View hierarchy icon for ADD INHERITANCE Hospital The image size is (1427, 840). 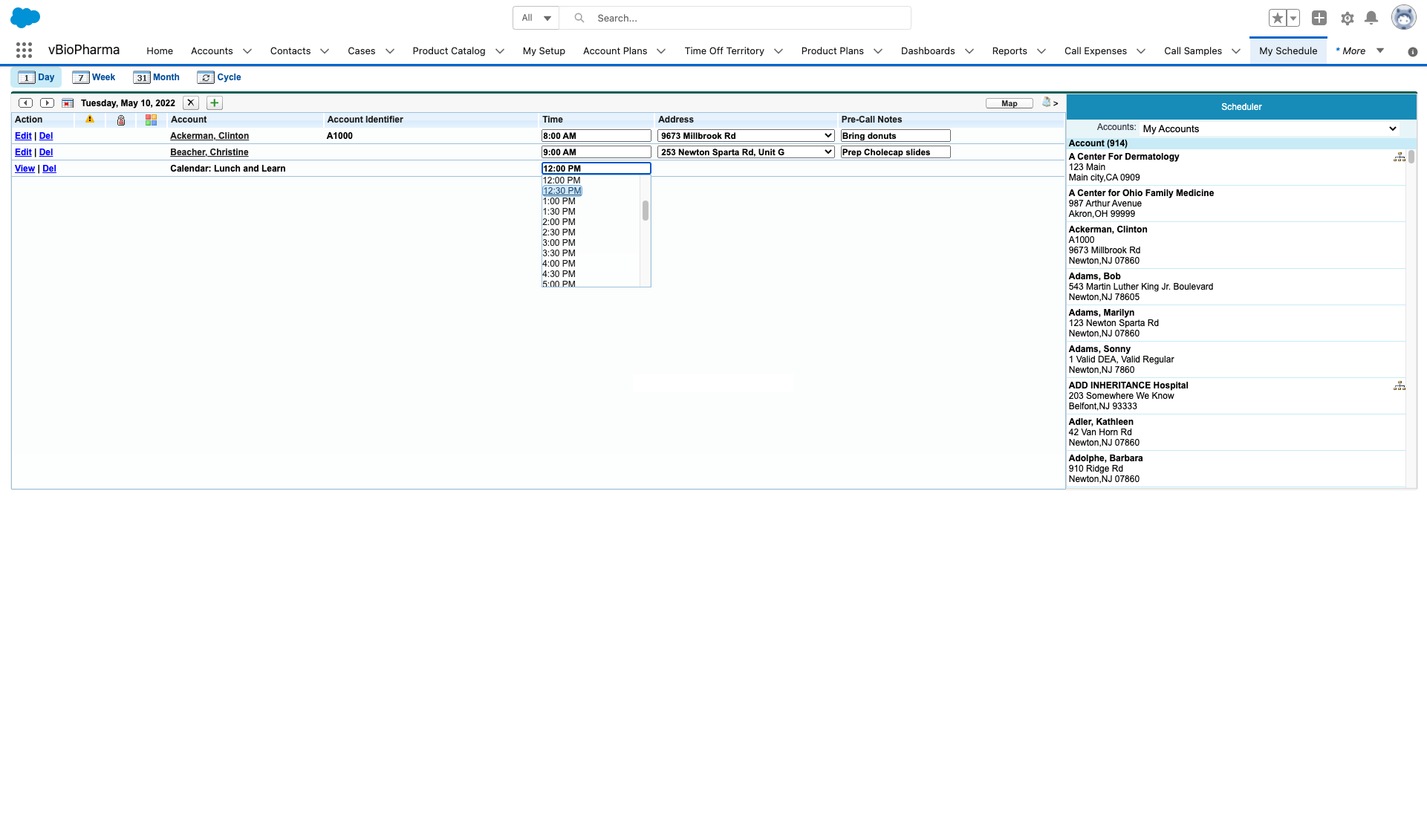[x=1399, y=386]
